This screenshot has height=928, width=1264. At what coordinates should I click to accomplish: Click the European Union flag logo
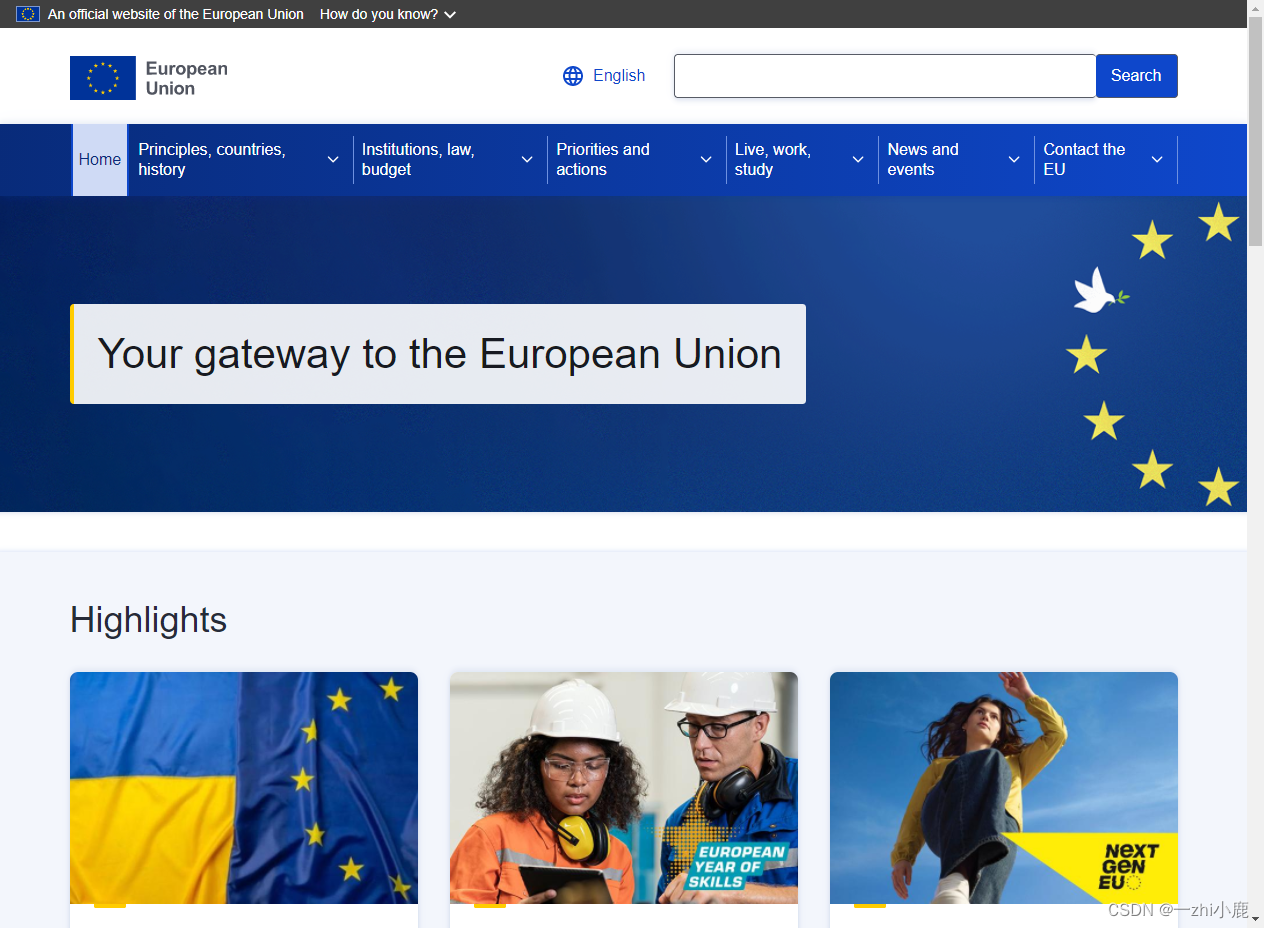pyautogui.click(x=103, y=78)
